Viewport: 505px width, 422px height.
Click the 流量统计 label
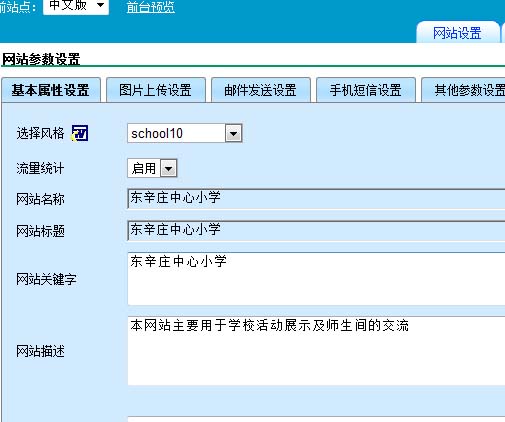click(40, 168)
